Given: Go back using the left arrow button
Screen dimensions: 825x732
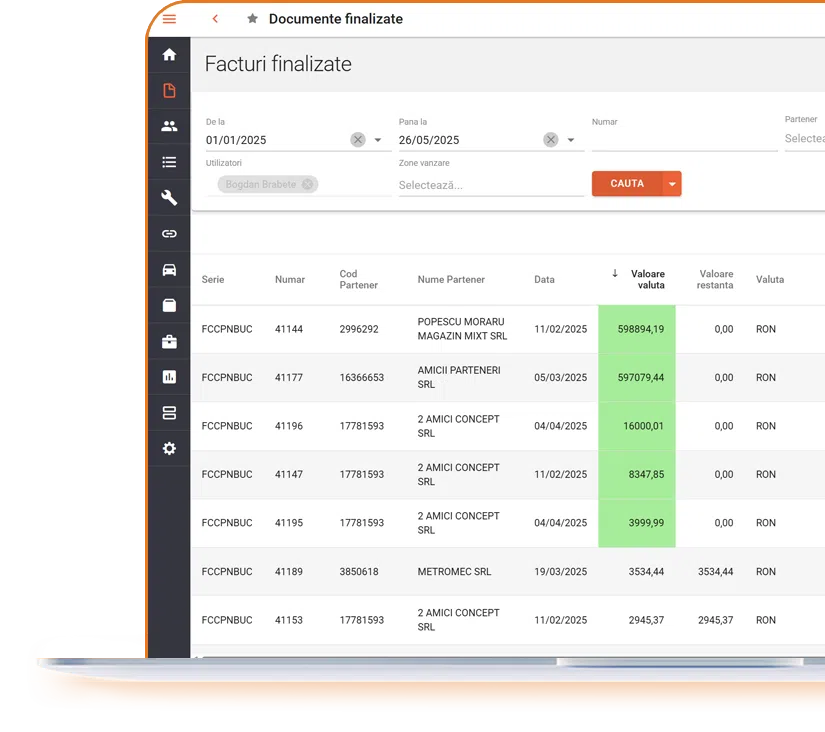Looking at the screenshot, I should point(215,18).
